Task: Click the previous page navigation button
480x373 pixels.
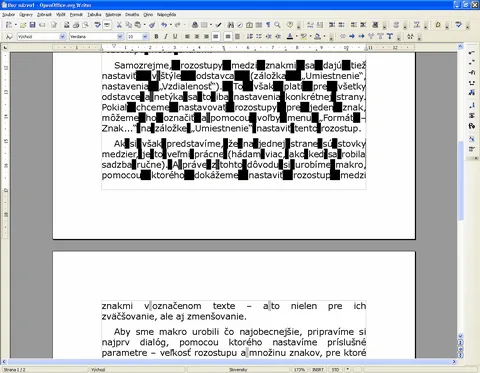Action: [x=461, y=342]
